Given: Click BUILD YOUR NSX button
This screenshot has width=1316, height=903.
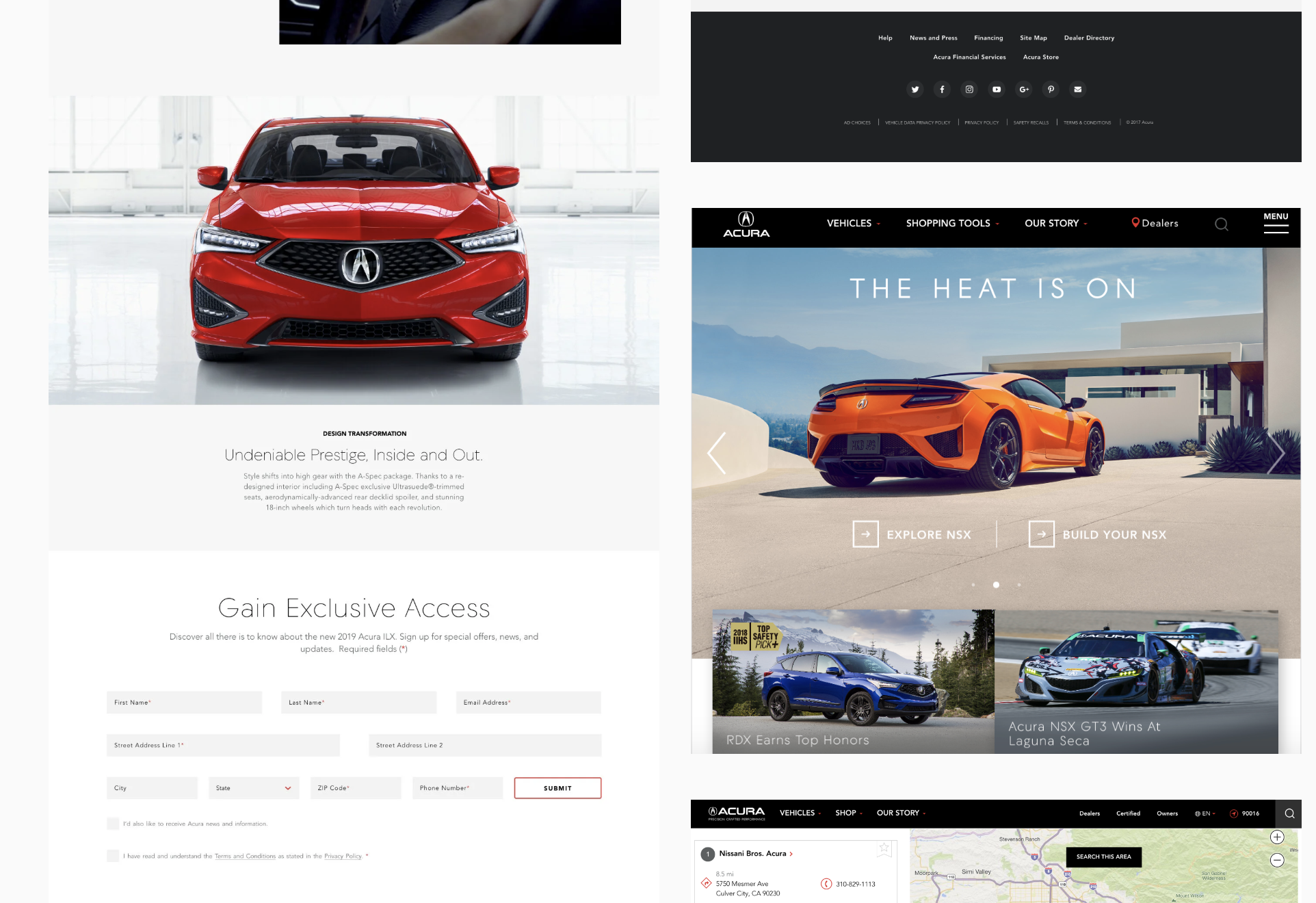Looking at the screenshot, I should 1097,534.
